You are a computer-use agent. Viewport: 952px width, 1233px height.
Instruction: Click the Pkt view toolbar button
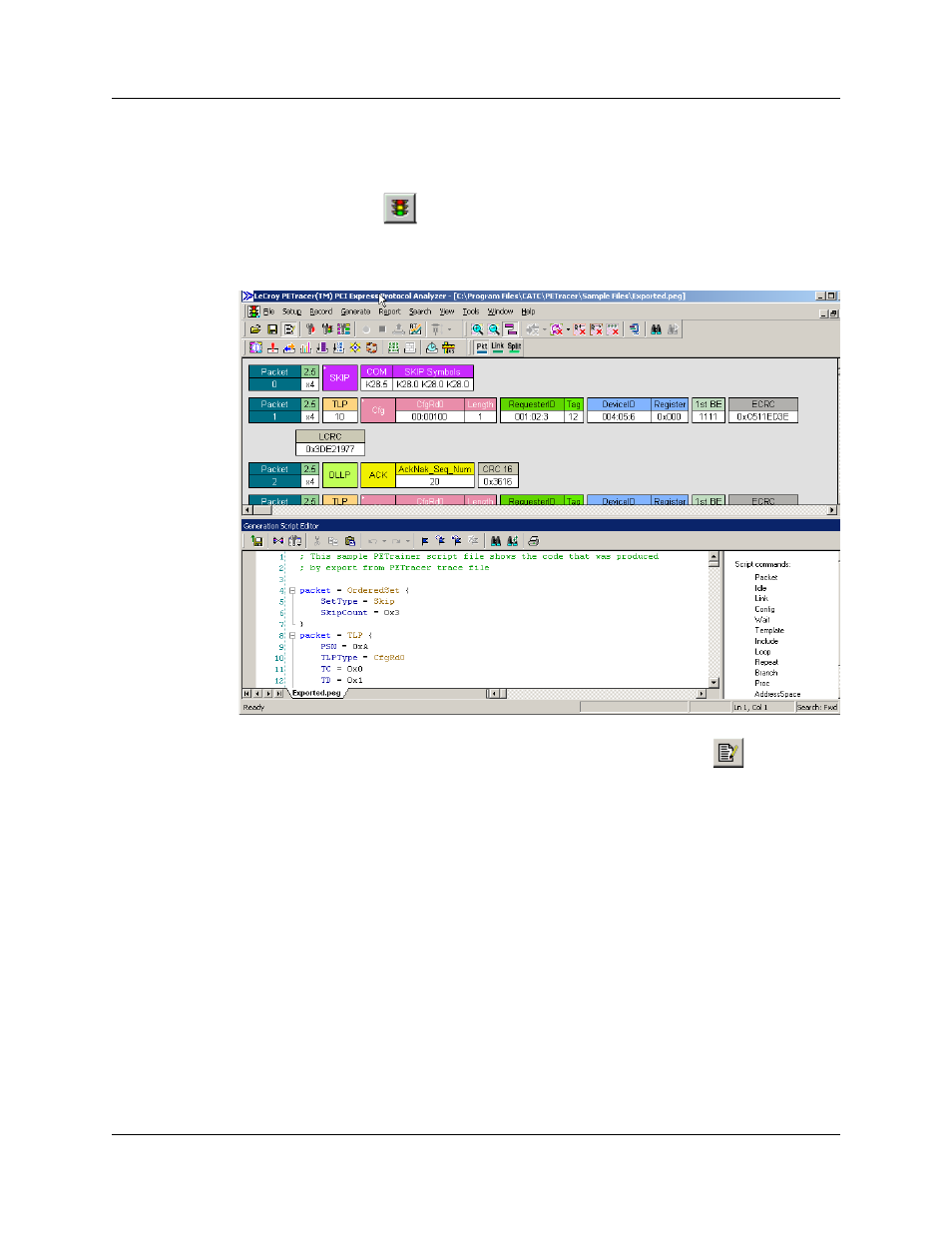click(x=482, y=347)
